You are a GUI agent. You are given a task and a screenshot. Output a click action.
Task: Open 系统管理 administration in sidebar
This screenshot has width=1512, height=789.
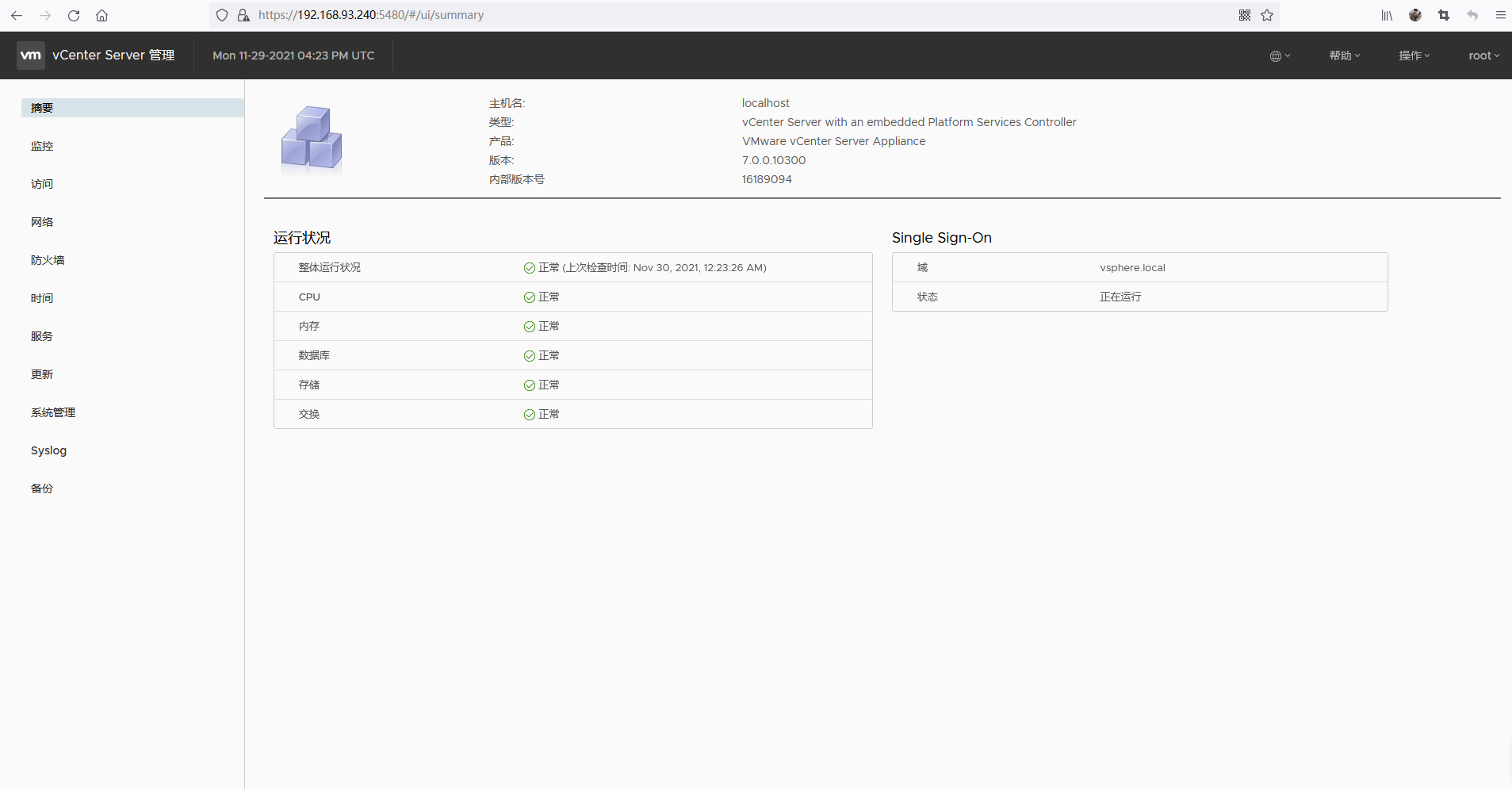(x=53, y=412)
